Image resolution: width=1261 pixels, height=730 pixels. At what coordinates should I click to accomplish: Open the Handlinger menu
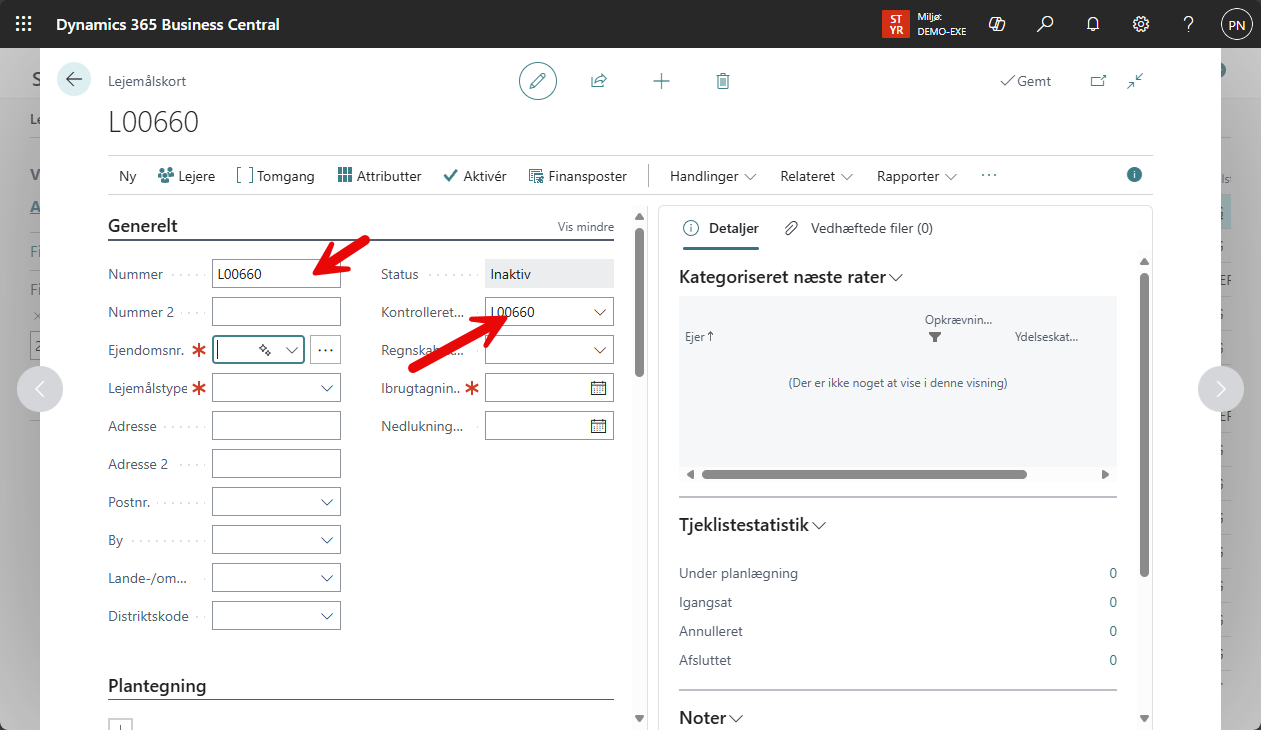(x=713, y=176)
